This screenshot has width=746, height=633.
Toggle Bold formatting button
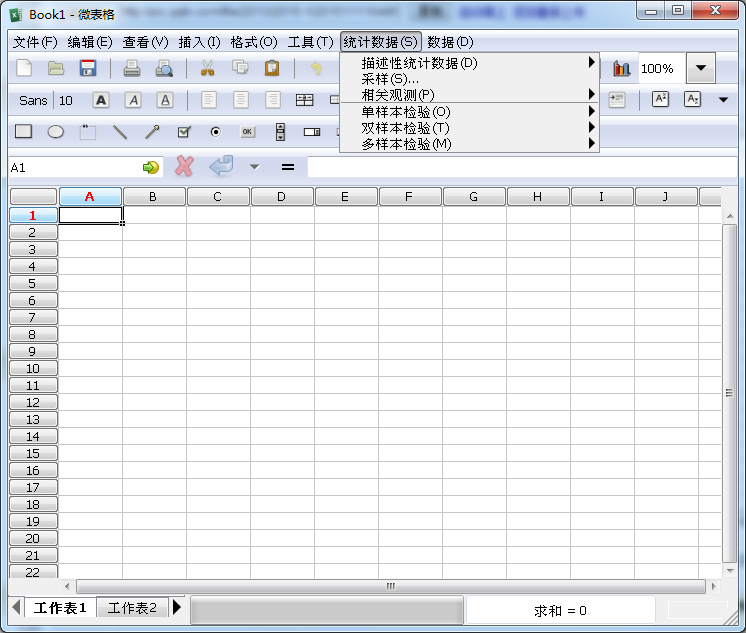click(x=101, y=100)
